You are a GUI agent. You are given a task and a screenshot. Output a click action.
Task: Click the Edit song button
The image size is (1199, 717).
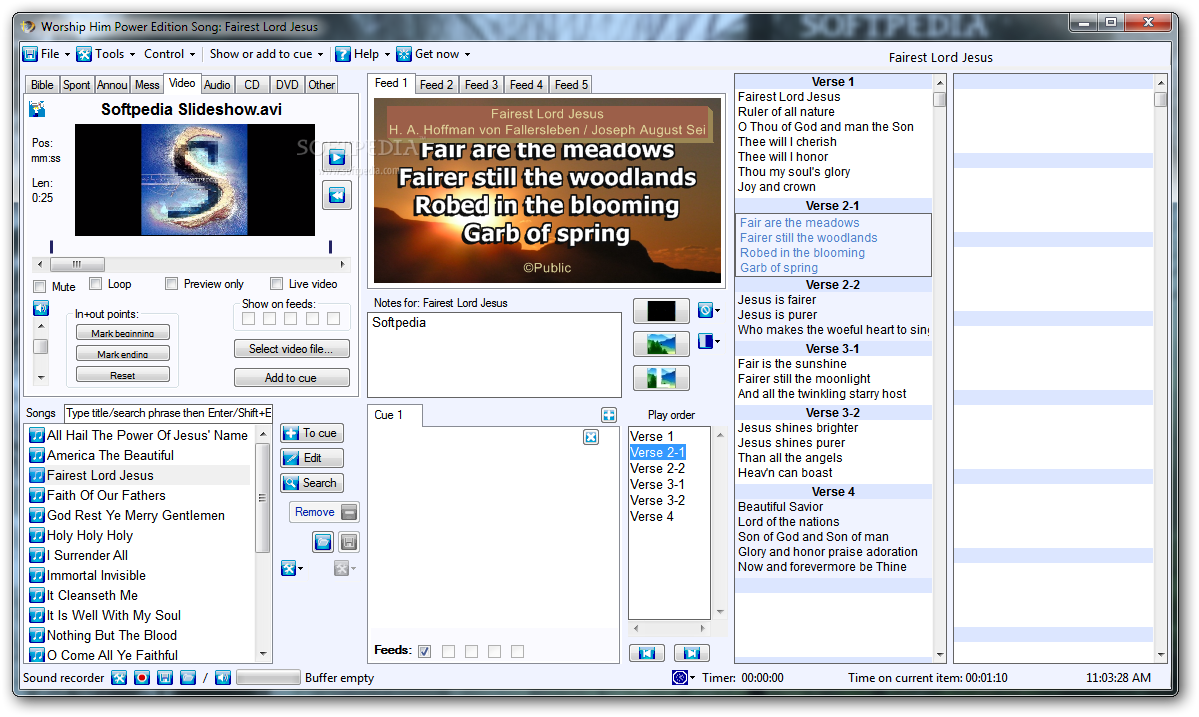point(312,458)
